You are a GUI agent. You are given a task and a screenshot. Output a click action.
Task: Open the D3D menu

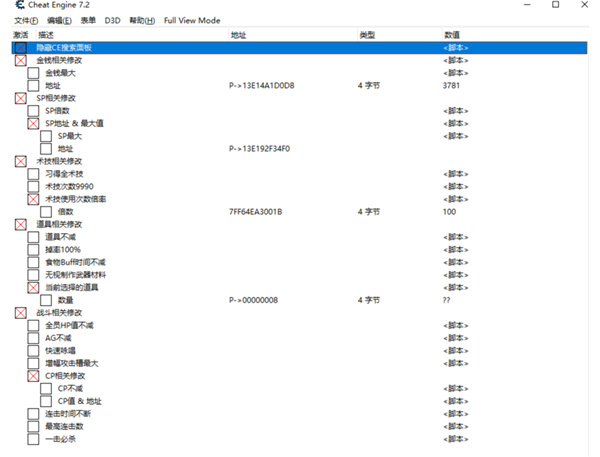pos(112,21)
